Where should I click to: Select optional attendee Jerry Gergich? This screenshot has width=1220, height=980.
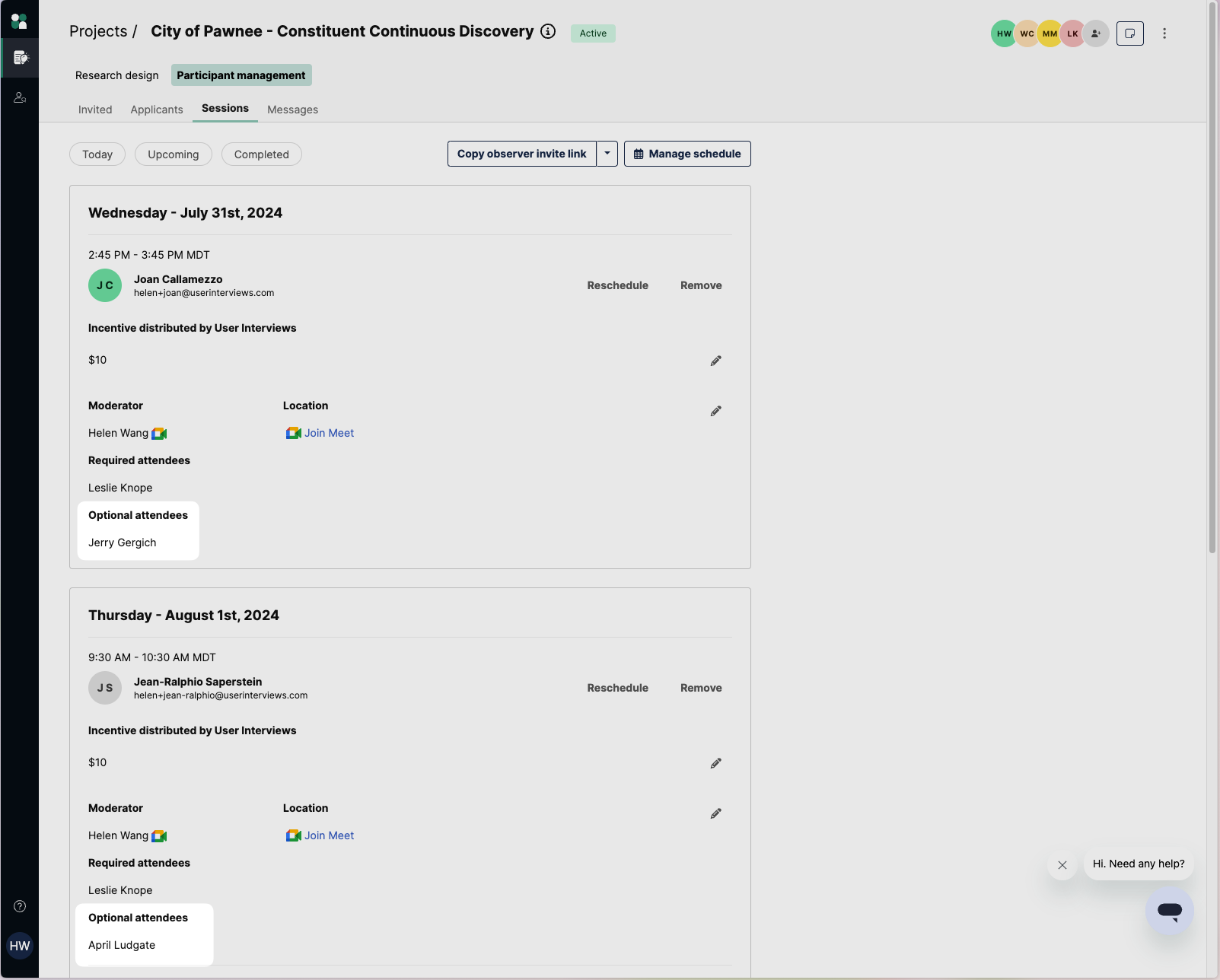[123, 542]
